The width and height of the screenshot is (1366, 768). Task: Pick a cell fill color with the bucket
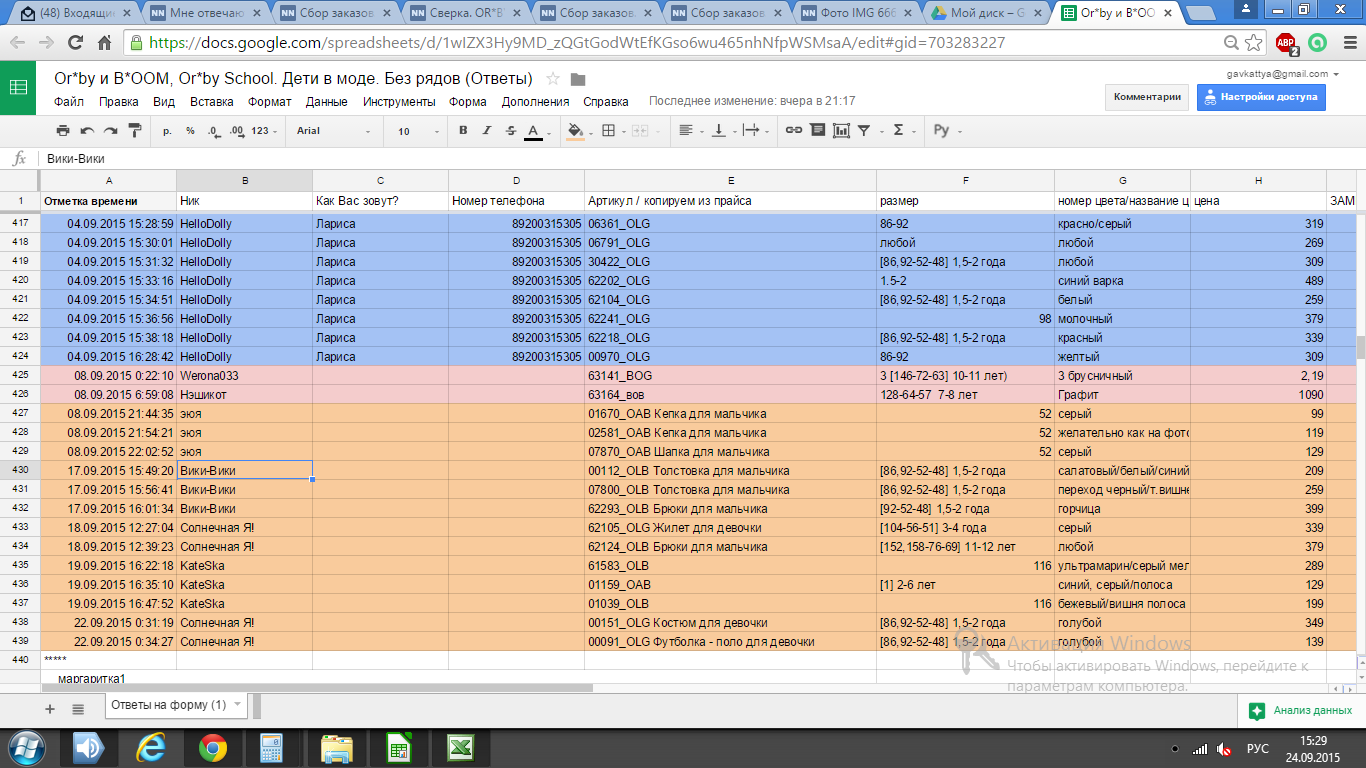click(575, 131)
